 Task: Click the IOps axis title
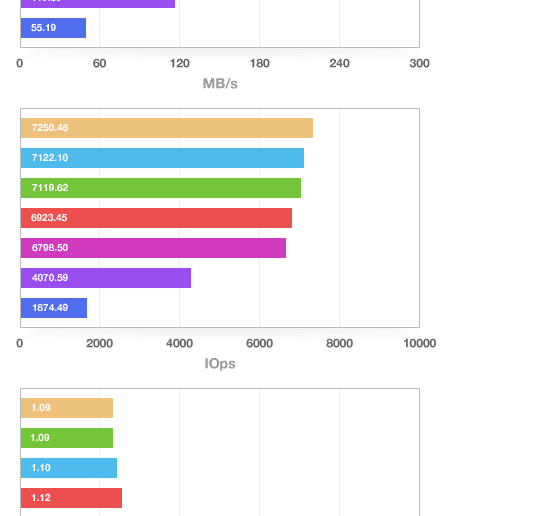coord(220,364)
